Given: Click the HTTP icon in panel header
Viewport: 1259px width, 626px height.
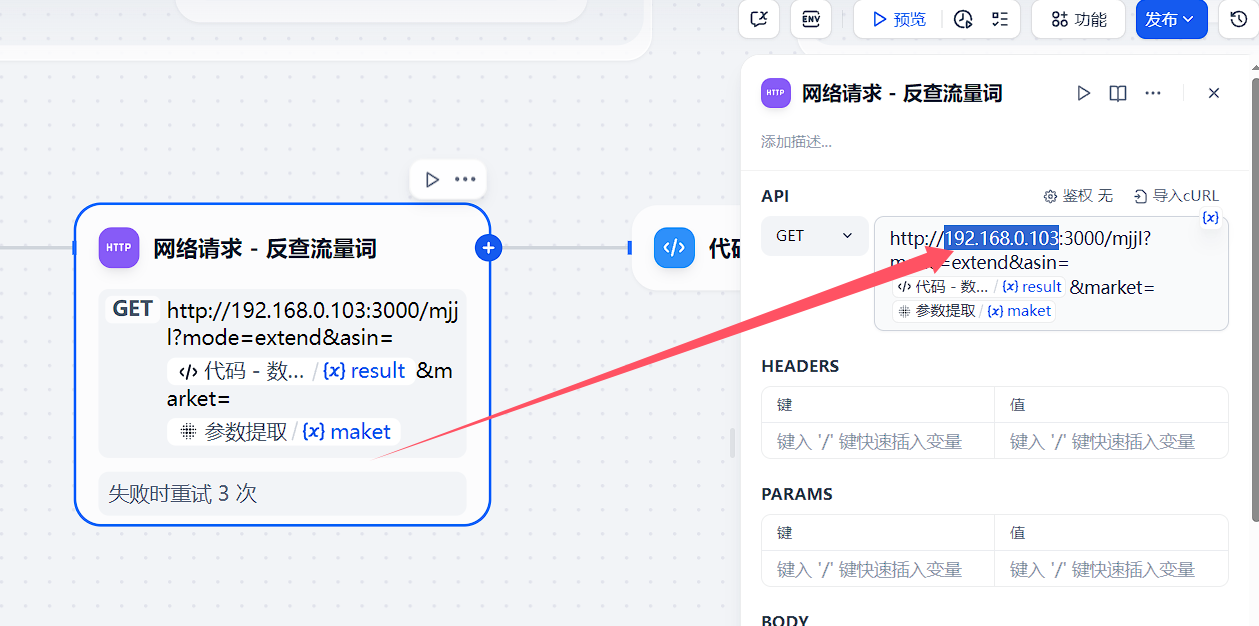Looking at the screenshot, I should [776, 93].
